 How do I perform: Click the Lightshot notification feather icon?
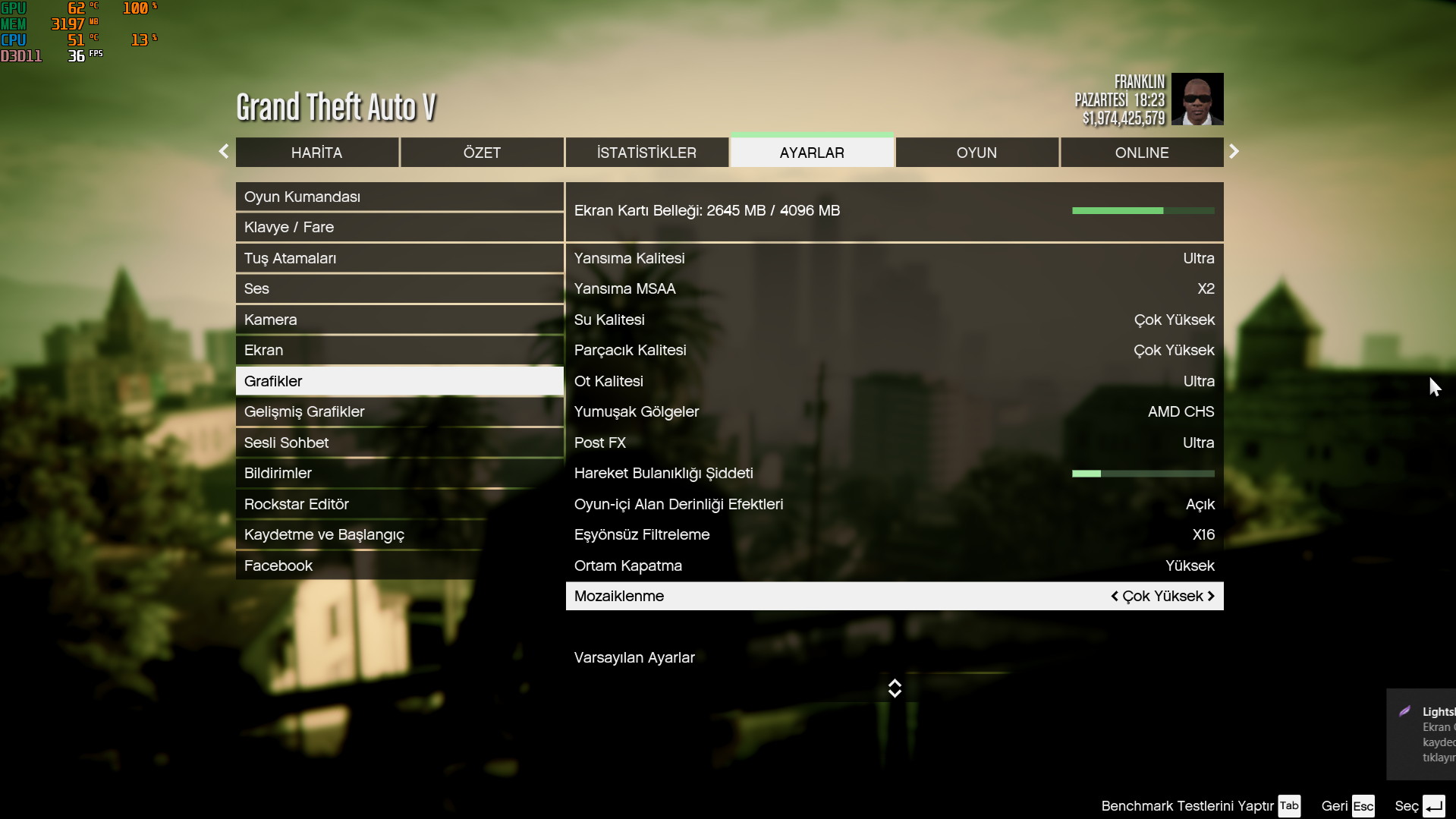pyautogui.click(x=1405, y=711)
